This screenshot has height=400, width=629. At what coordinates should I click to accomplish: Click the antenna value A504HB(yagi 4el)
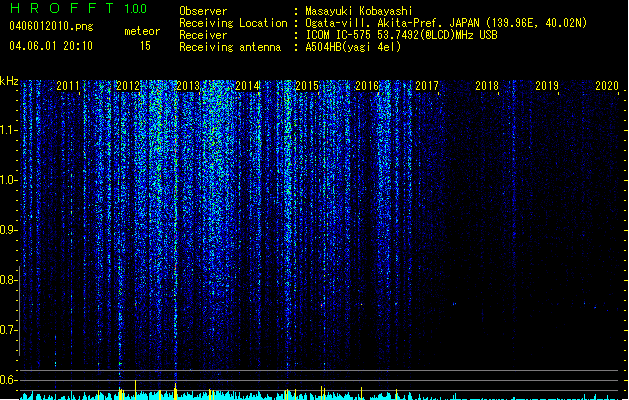(353, 47)
